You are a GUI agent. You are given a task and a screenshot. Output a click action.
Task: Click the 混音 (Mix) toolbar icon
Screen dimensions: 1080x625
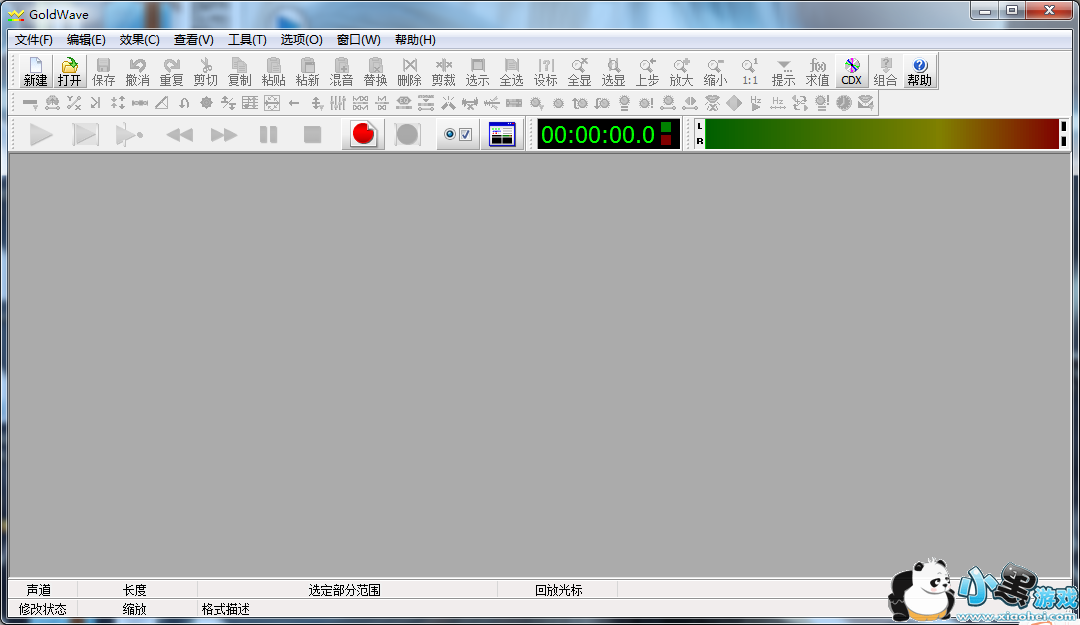pyautogui.click(x=341, y=72)
